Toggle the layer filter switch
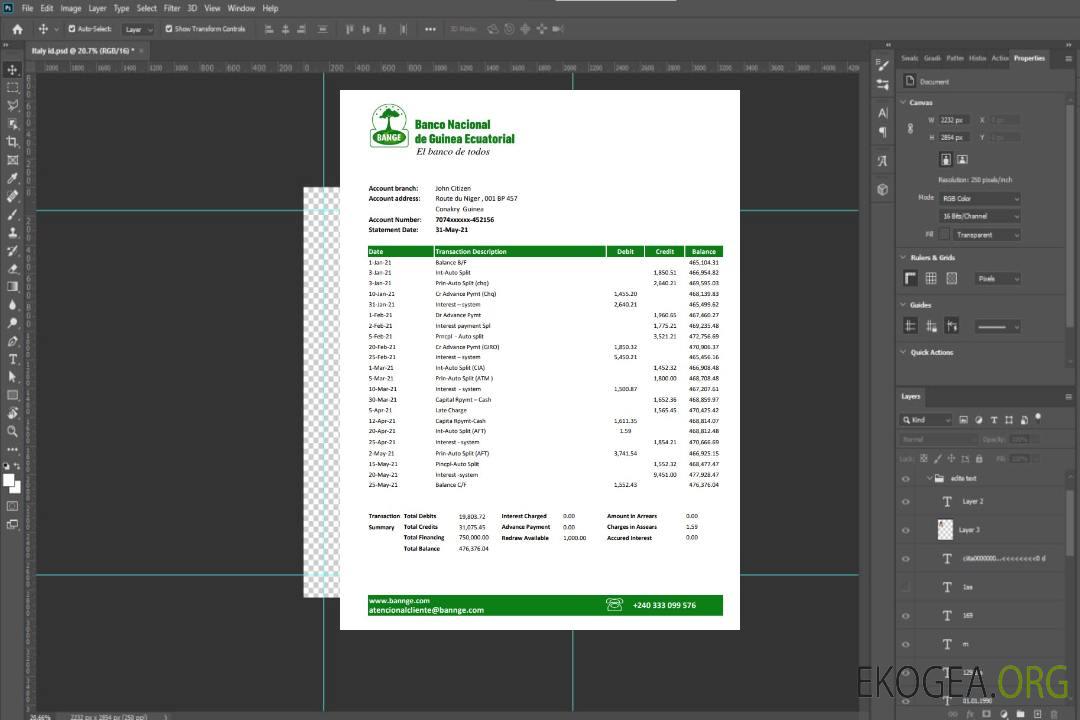The width and height of the screenshot is (1080, 720). (x=1038, y=418)
